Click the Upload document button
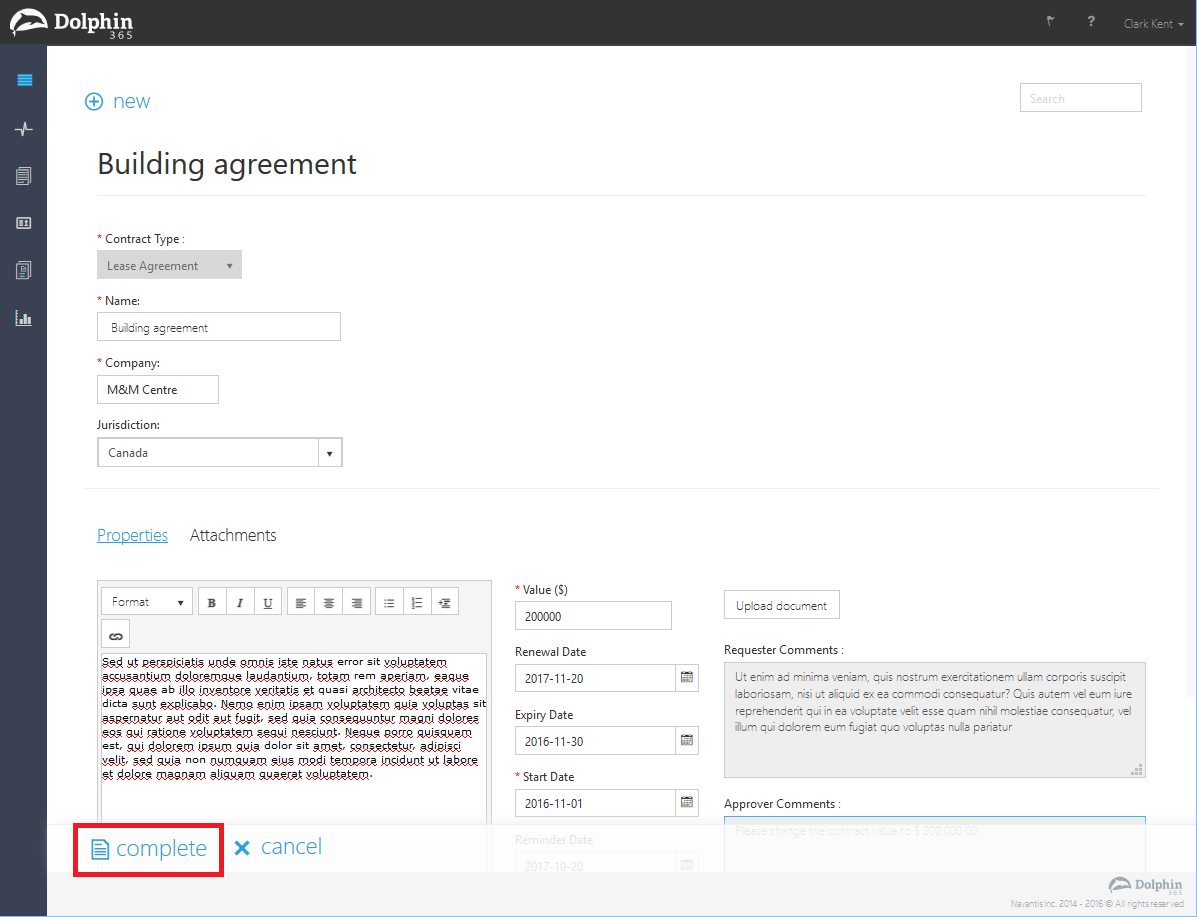Screen dimensions: 1197x917 click(x=782, y=605)
